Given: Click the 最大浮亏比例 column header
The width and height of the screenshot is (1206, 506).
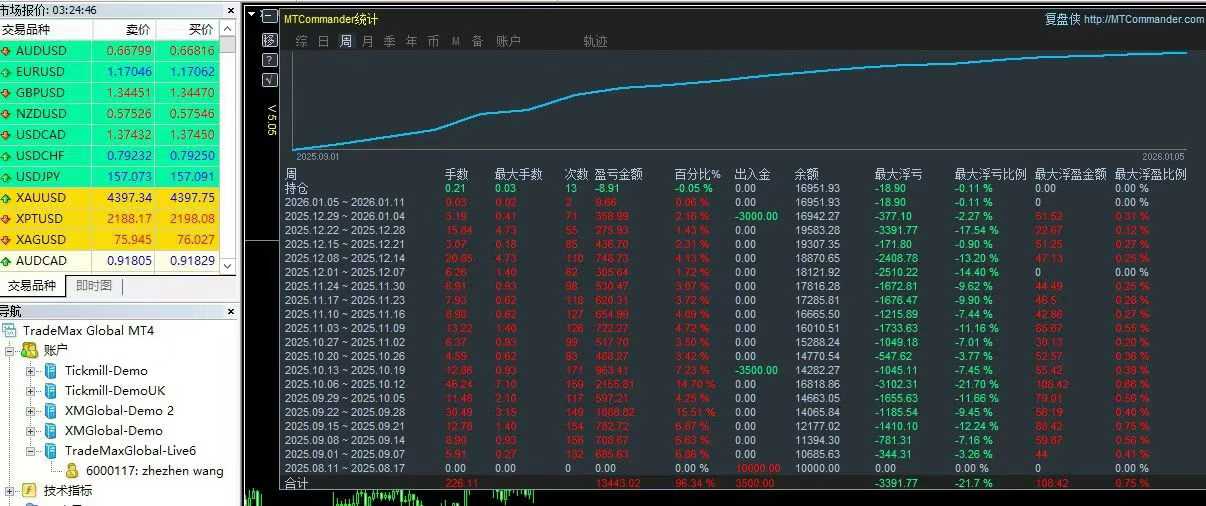Looking at the screenshot, I should point(990,174).
